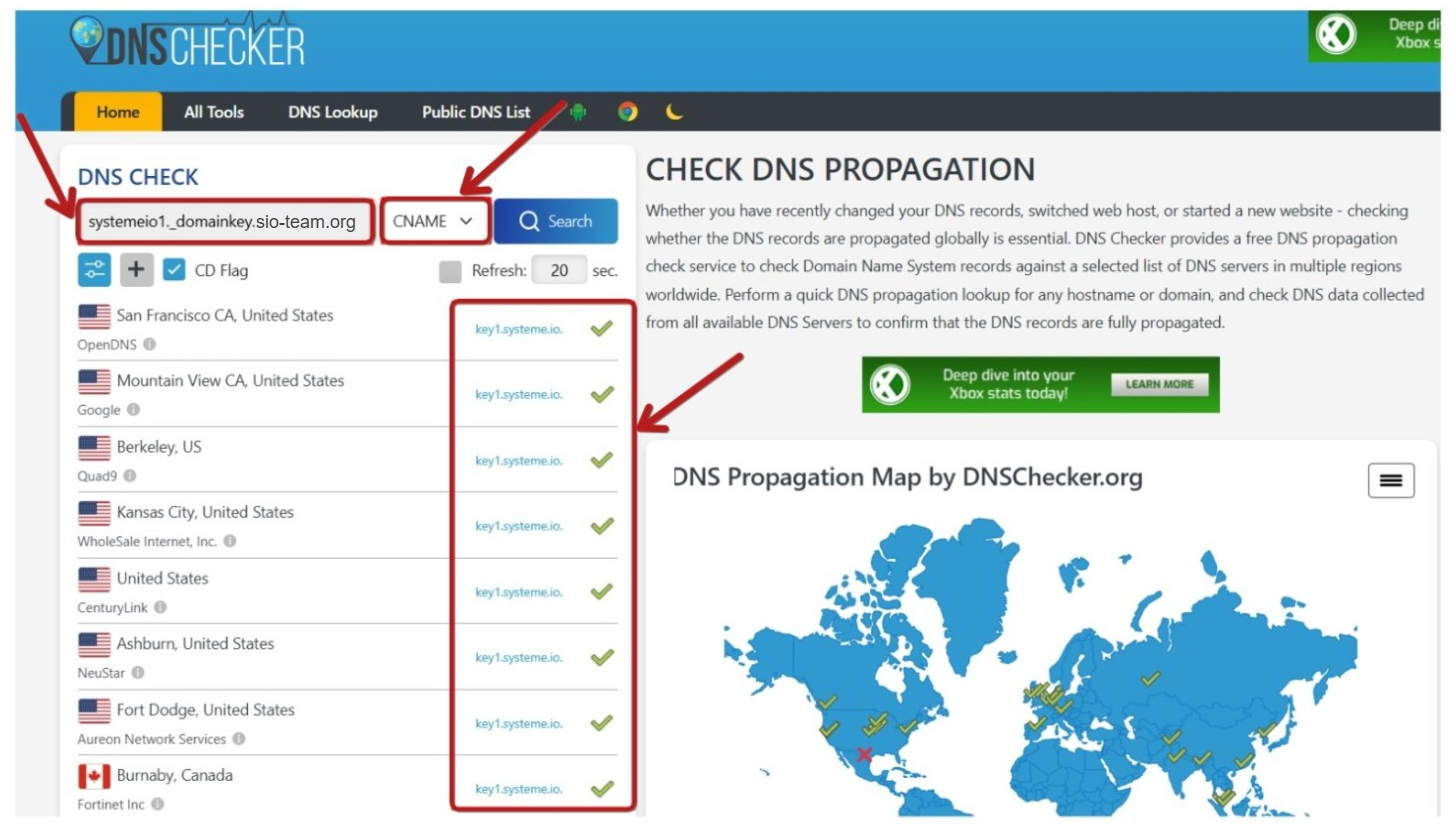Screen dimensions: 1452x835
Task: Uncheck the CD Flag checkbox
Action: [x=173, y=270]
